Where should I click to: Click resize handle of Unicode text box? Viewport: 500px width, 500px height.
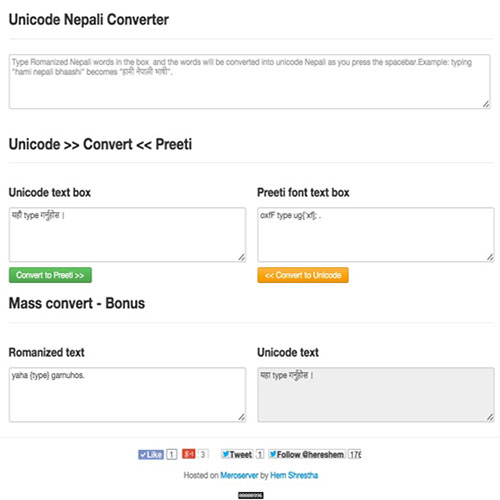pos(242,257)
